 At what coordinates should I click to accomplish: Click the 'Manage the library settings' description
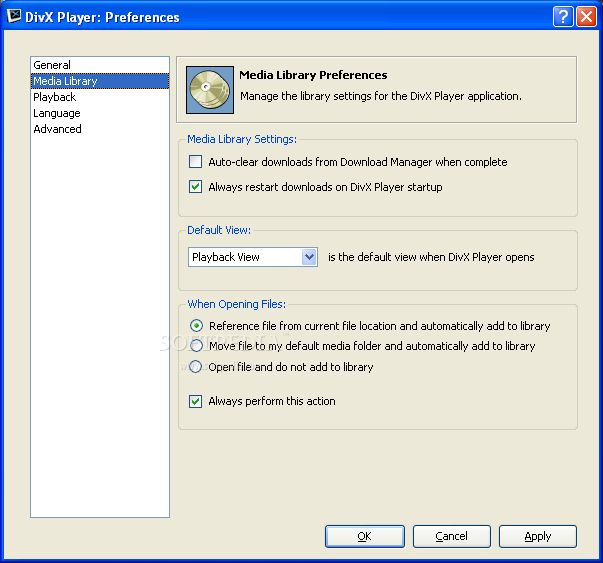coord(381,96)
